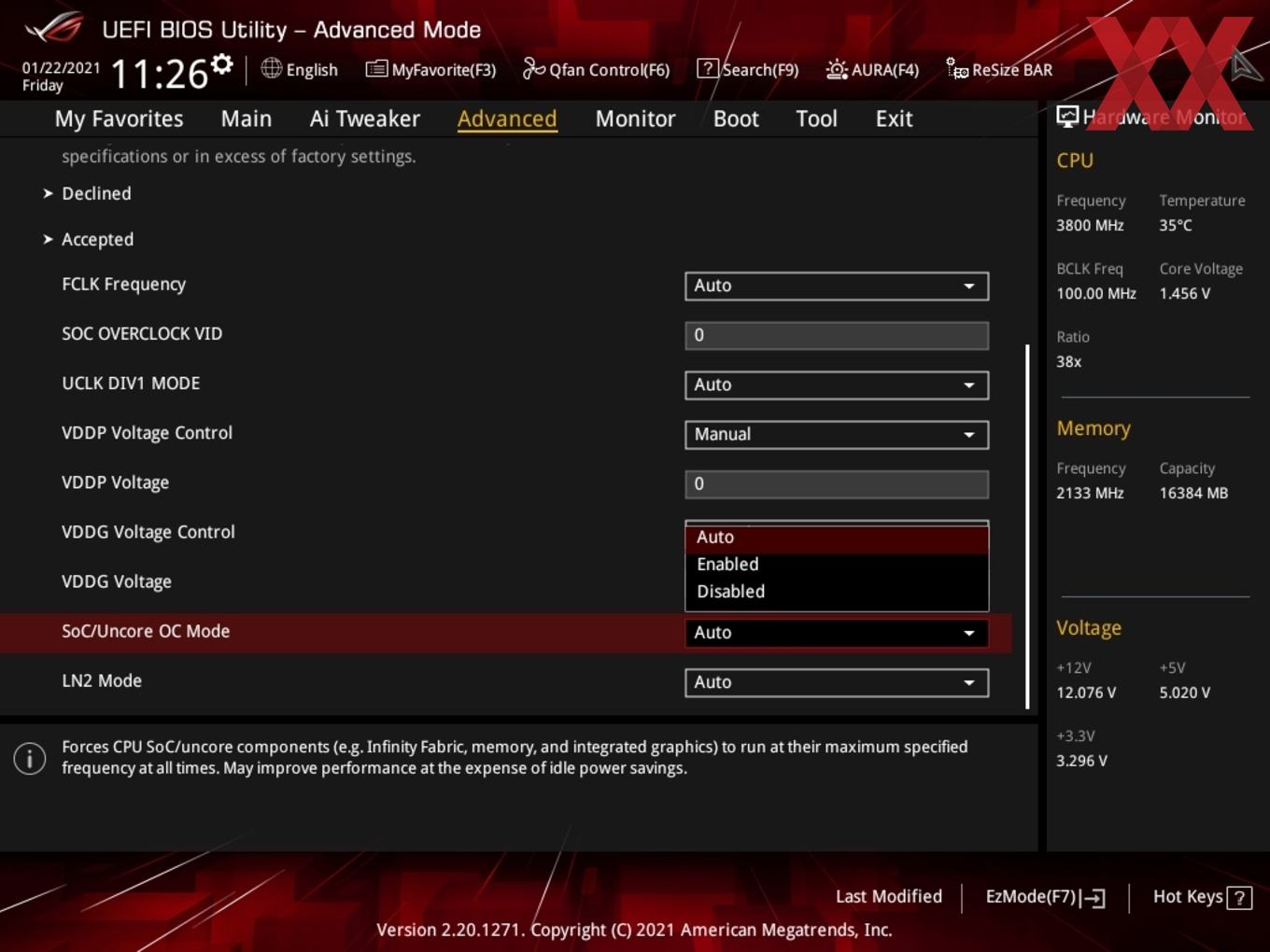The width and height of the screenshot is (1270, 952).
Task: Click the 16384 MB capacity value
Action: [x=1193, y=493]
